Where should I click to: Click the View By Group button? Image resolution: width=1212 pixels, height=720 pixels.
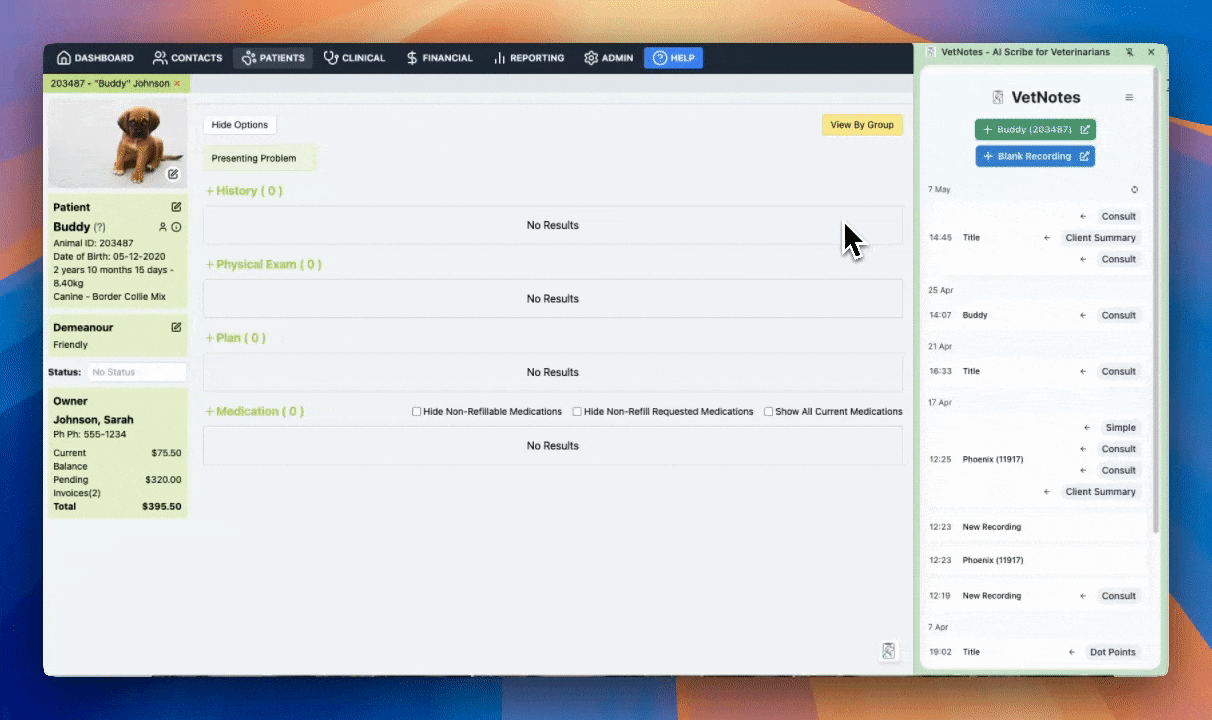click(x=861, y=125)
